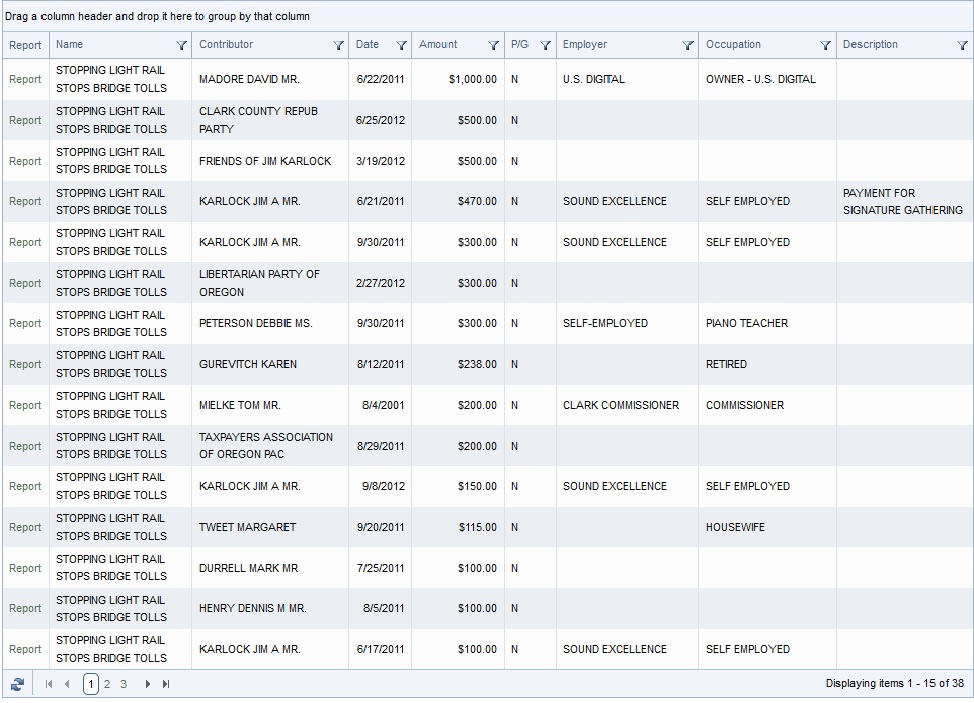Select occupation OWNER - U.S. DIGITAL
The image size is (974, 703).
760,79
